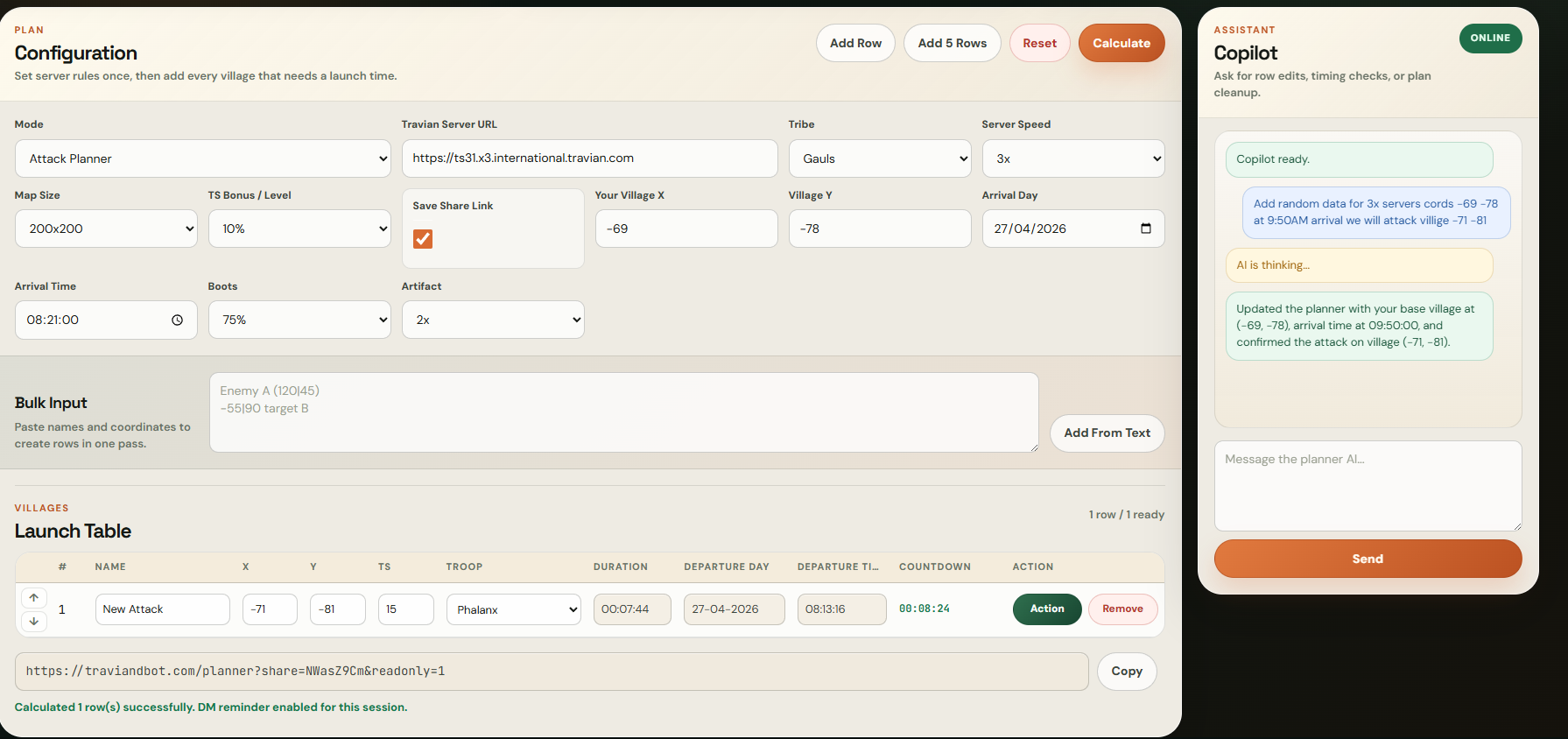
Task: Open the Server Speed dropdown
Action: pyautogui.click(x=1073, y=158)
